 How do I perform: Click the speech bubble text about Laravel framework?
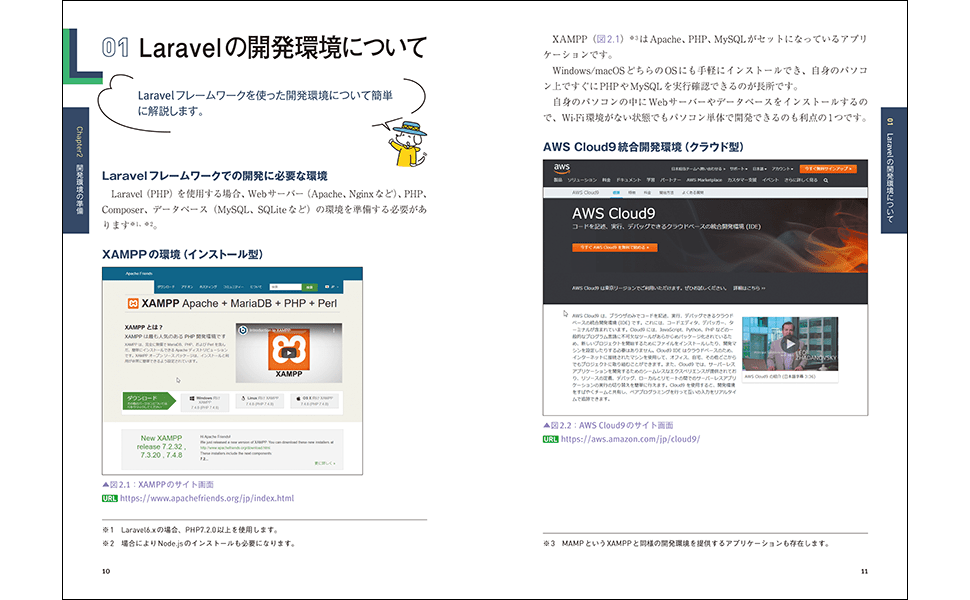(265, 103)
